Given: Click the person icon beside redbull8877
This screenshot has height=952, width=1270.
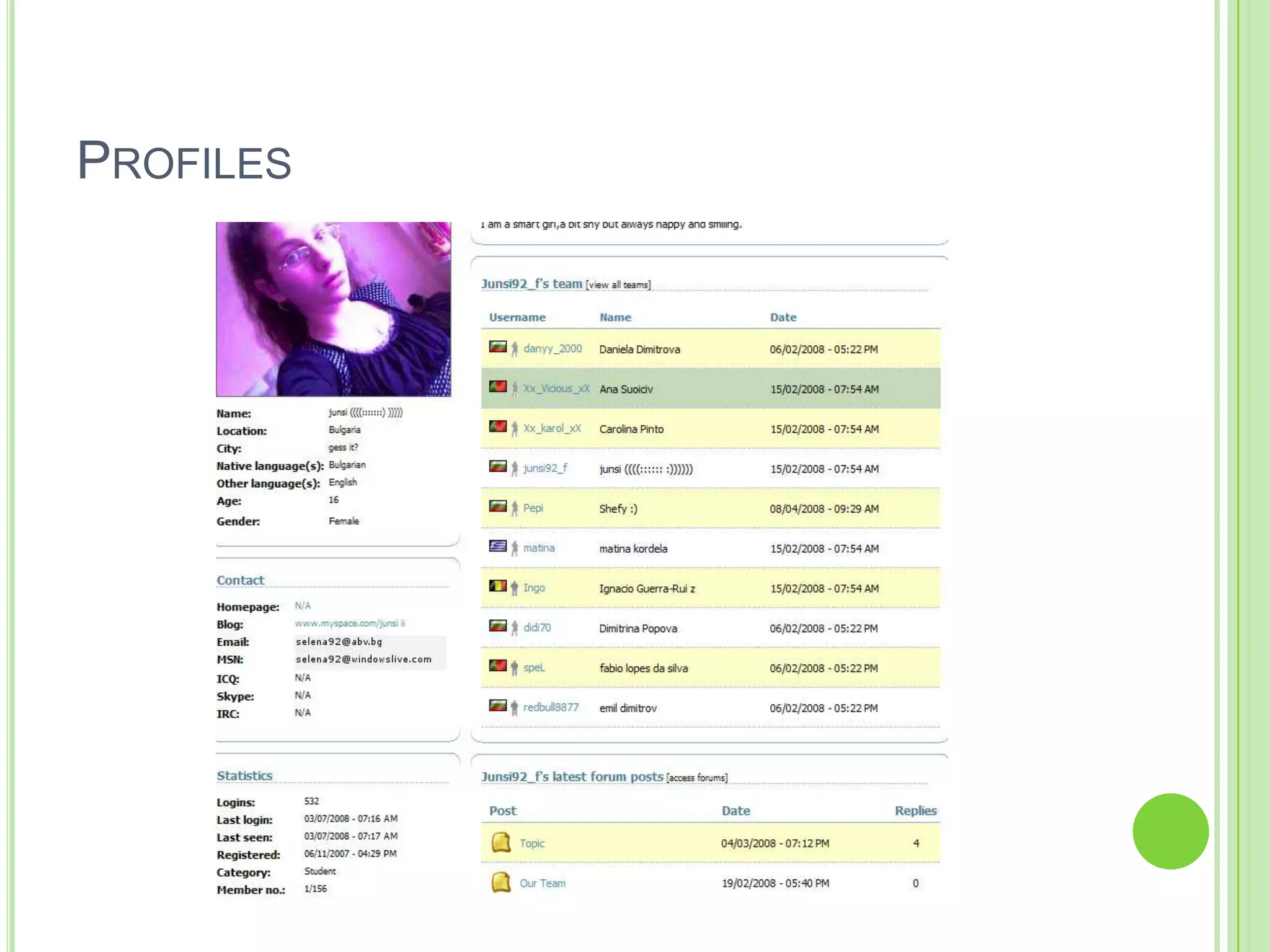Looking at the screenshot, I should tap(514, 708).
